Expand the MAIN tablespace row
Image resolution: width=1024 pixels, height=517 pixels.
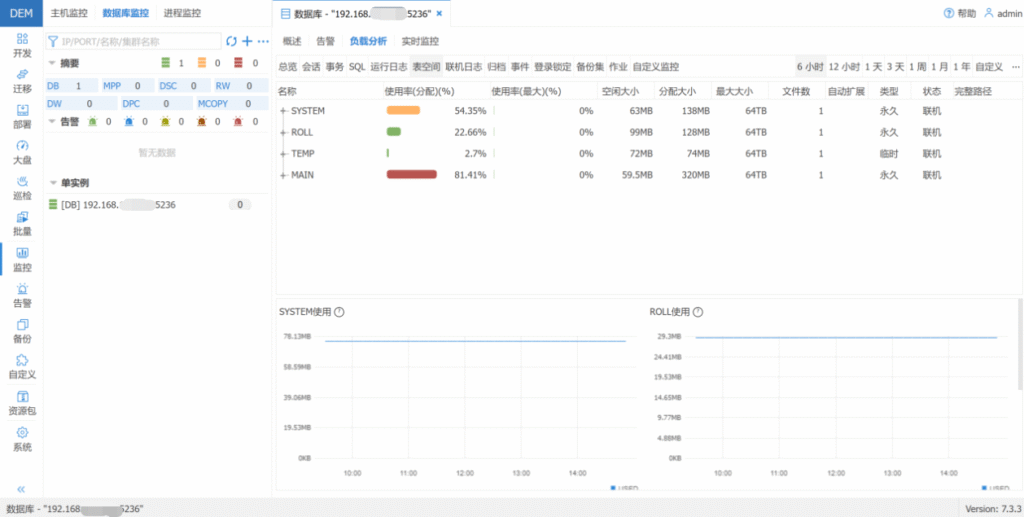pos(283,175)
